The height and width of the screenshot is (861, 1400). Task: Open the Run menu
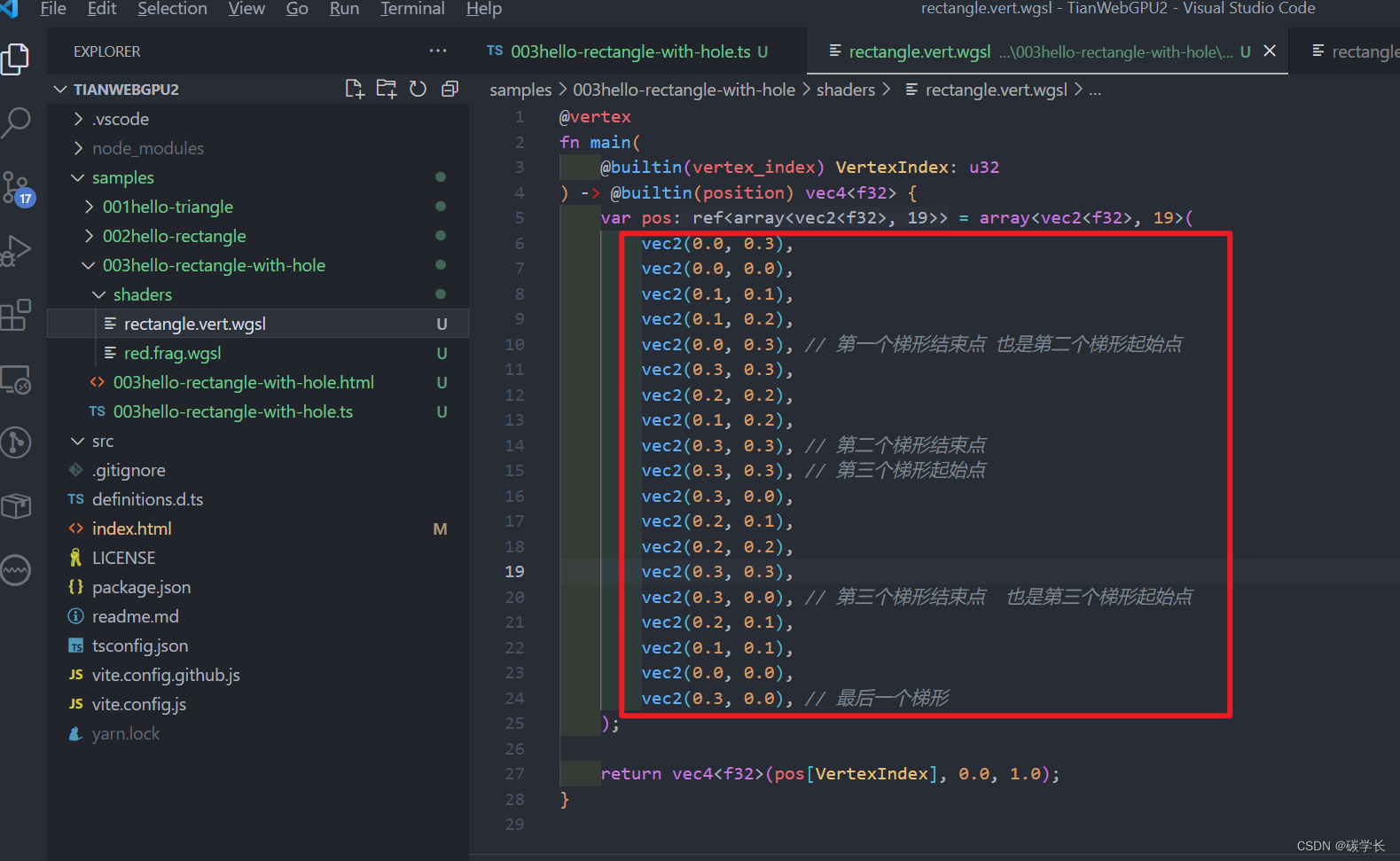(x=344, y=9)
